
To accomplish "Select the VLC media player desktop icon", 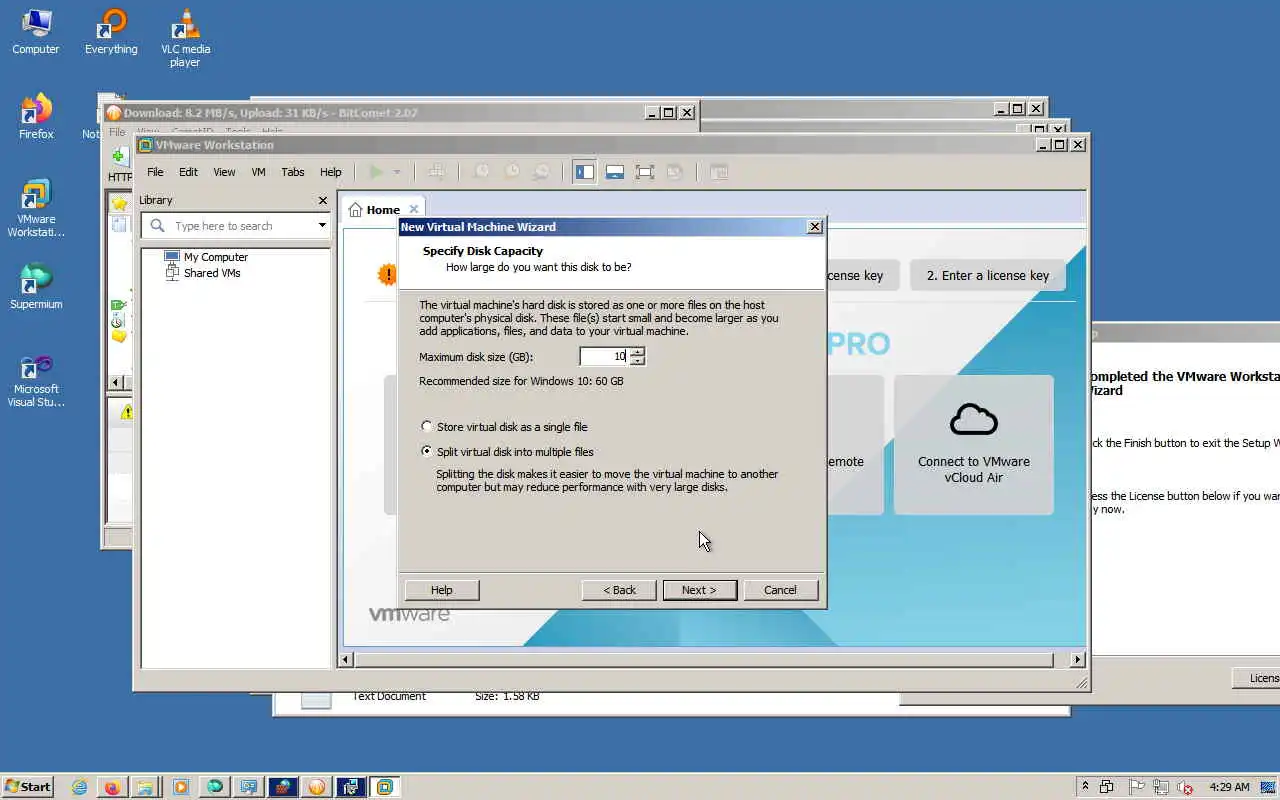I will click(x=185, y=39).
